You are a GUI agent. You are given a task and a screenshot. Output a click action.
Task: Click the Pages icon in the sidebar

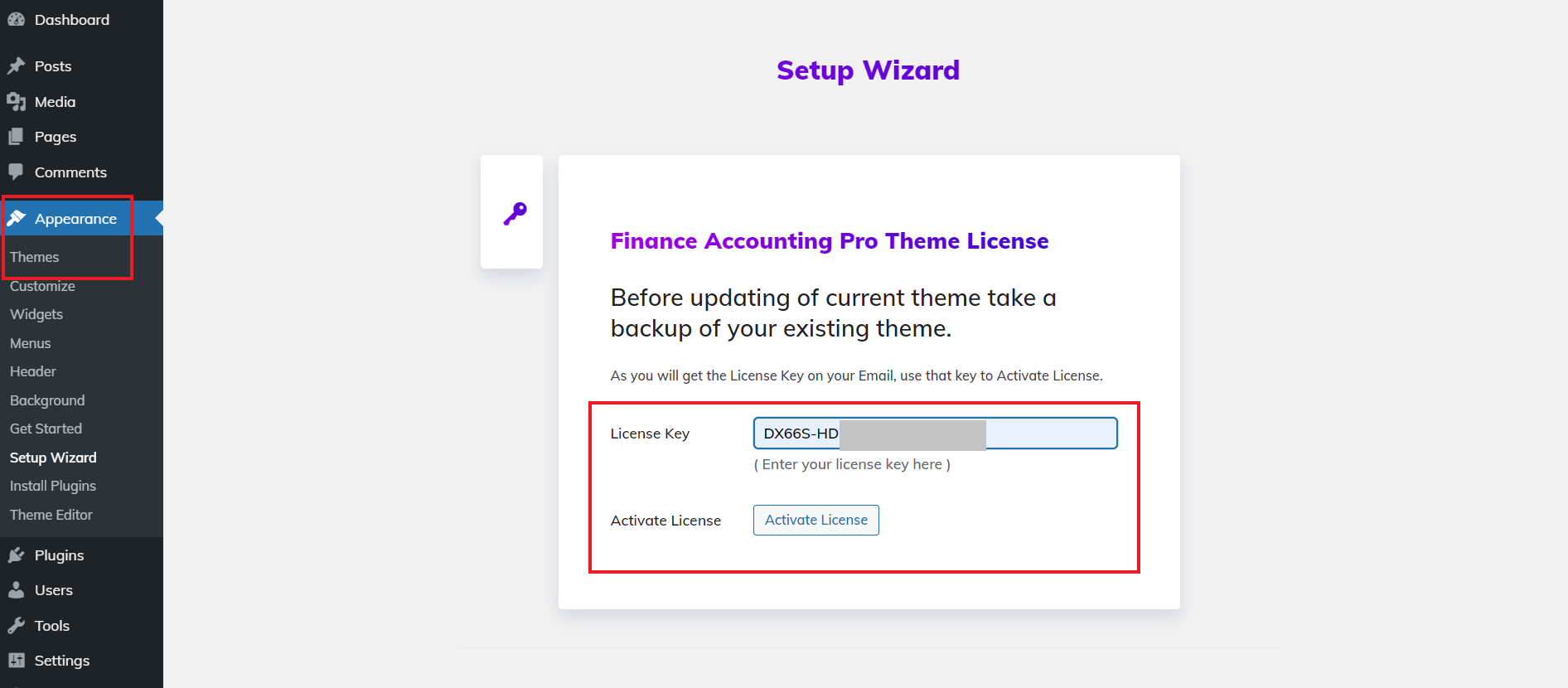point(17,136)
